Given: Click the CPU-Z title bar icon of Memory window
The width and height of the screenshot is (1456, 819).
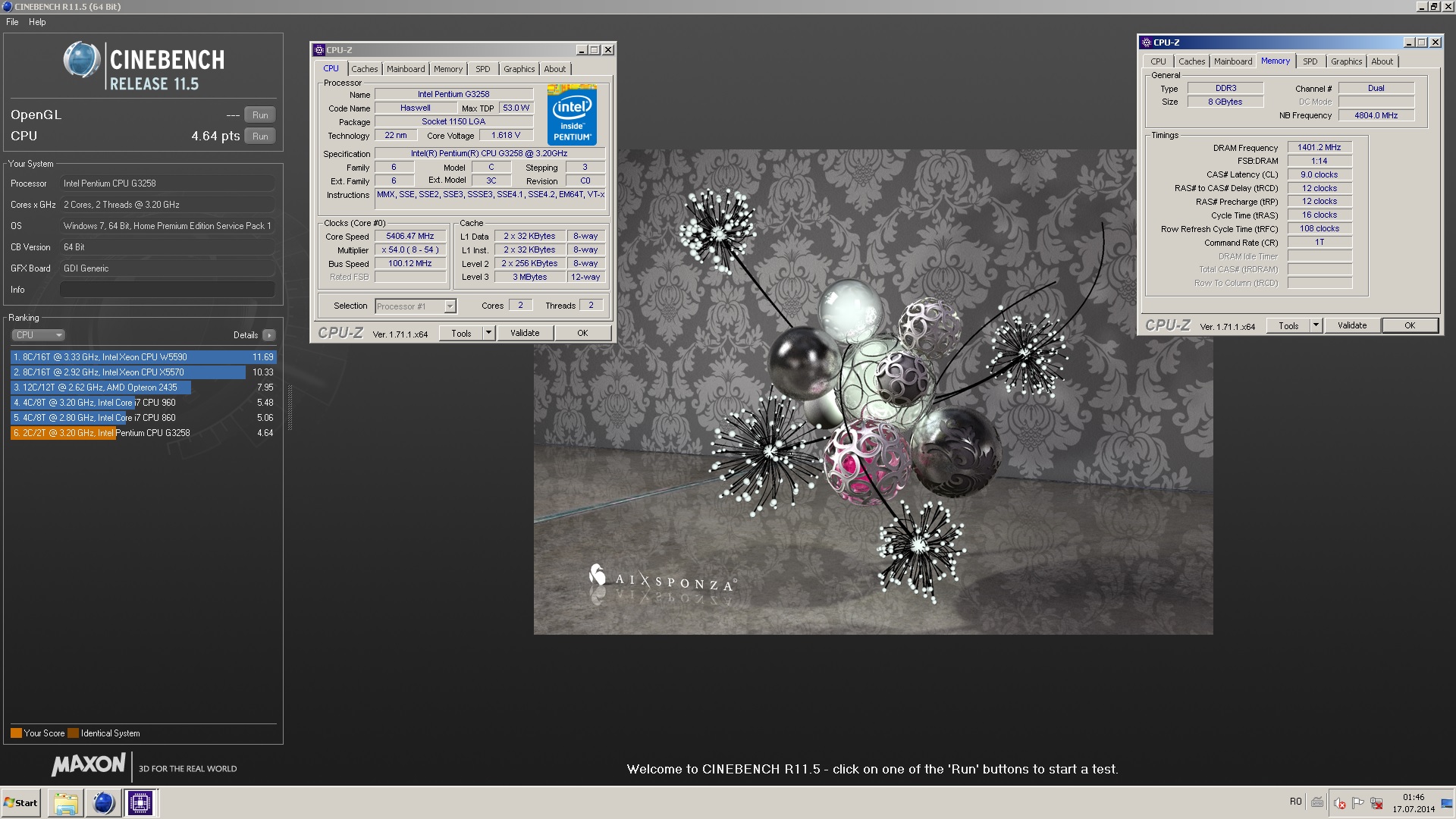Looking at the screenshot, I should tap(1147, 42).
